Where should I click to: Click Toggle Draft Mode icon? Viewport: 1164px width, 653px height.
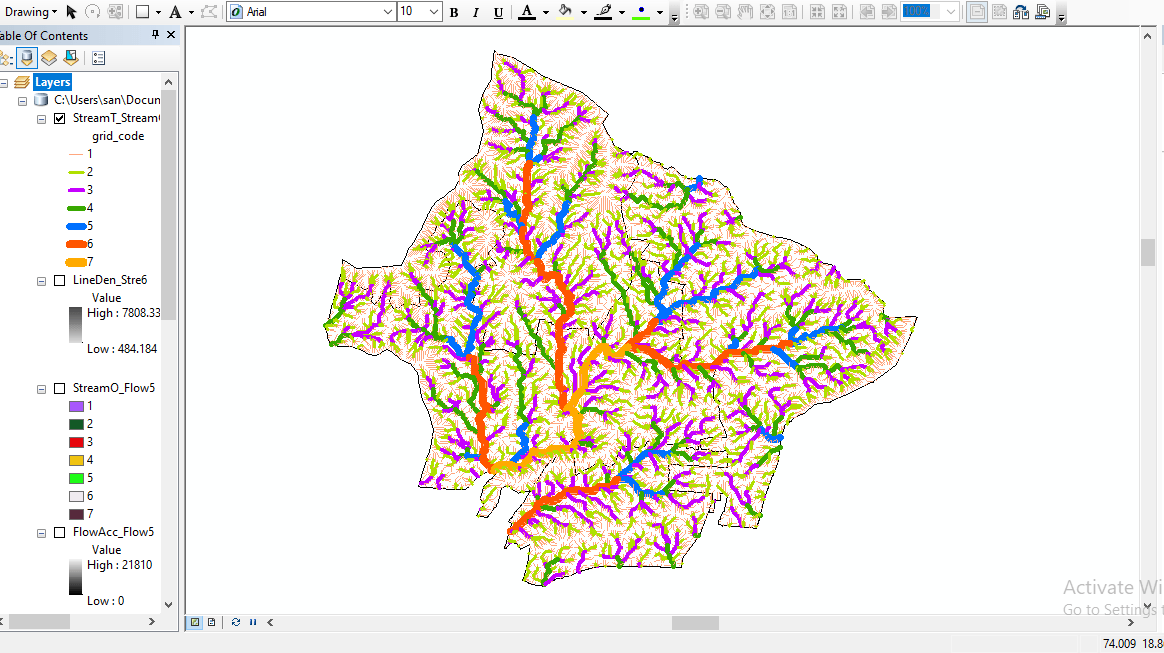click(977, 12)
